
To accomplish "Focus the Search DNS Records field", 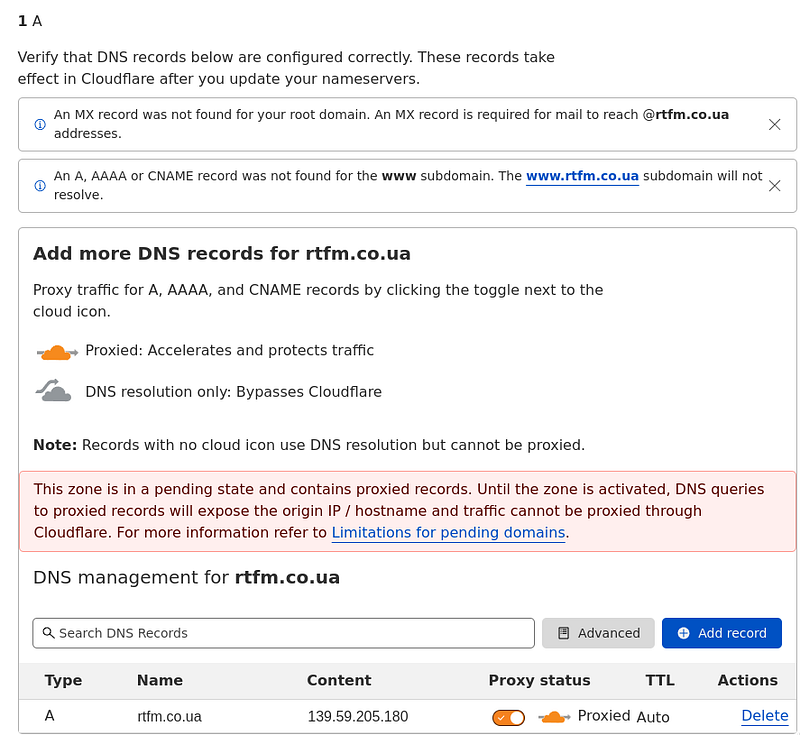I will [283, 633].
